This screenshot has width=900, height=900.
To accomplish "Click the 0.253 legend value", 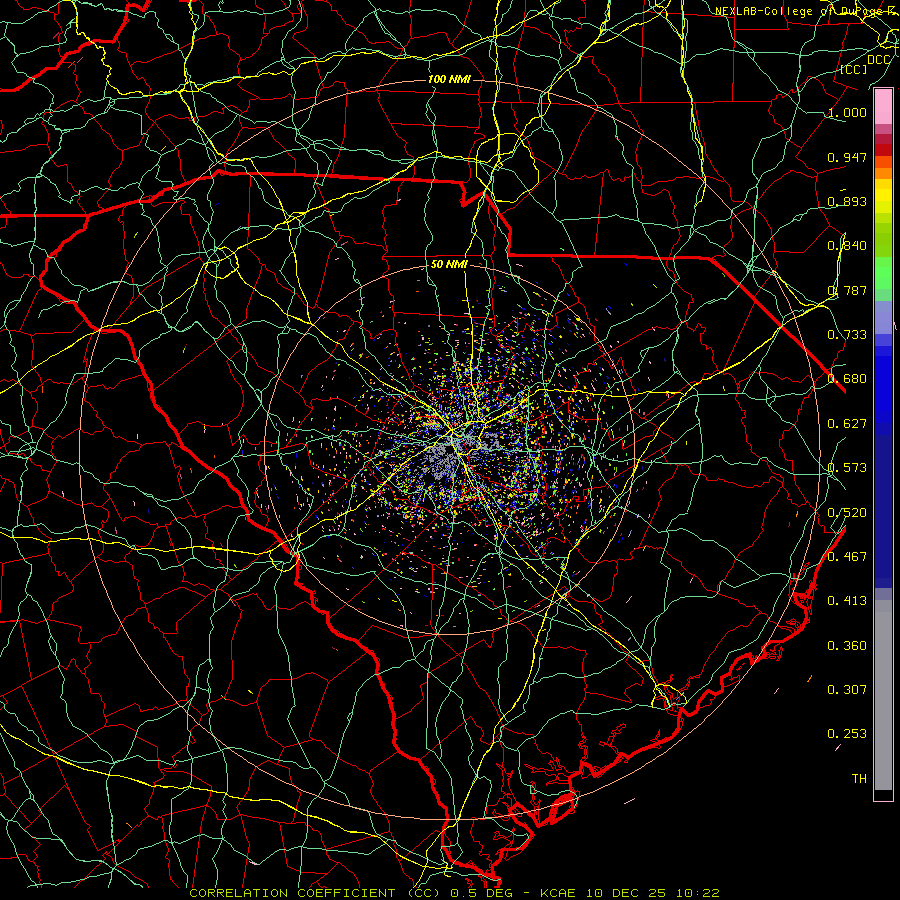I will (847, 734).
